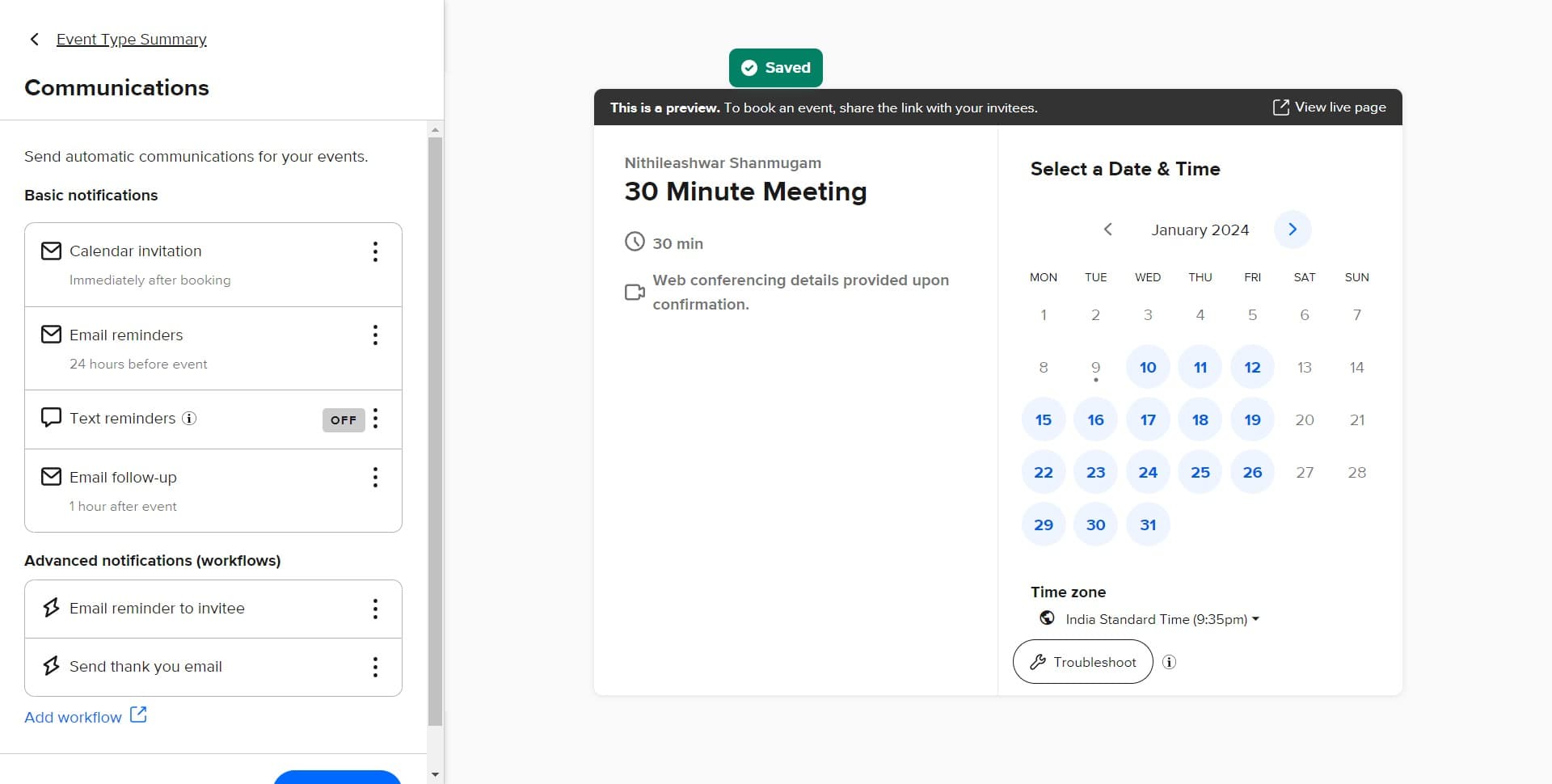This screenshot has height=784, width=1552.
Task: Select the Text reminders chat bubble icon
Action: coord(51,417)
